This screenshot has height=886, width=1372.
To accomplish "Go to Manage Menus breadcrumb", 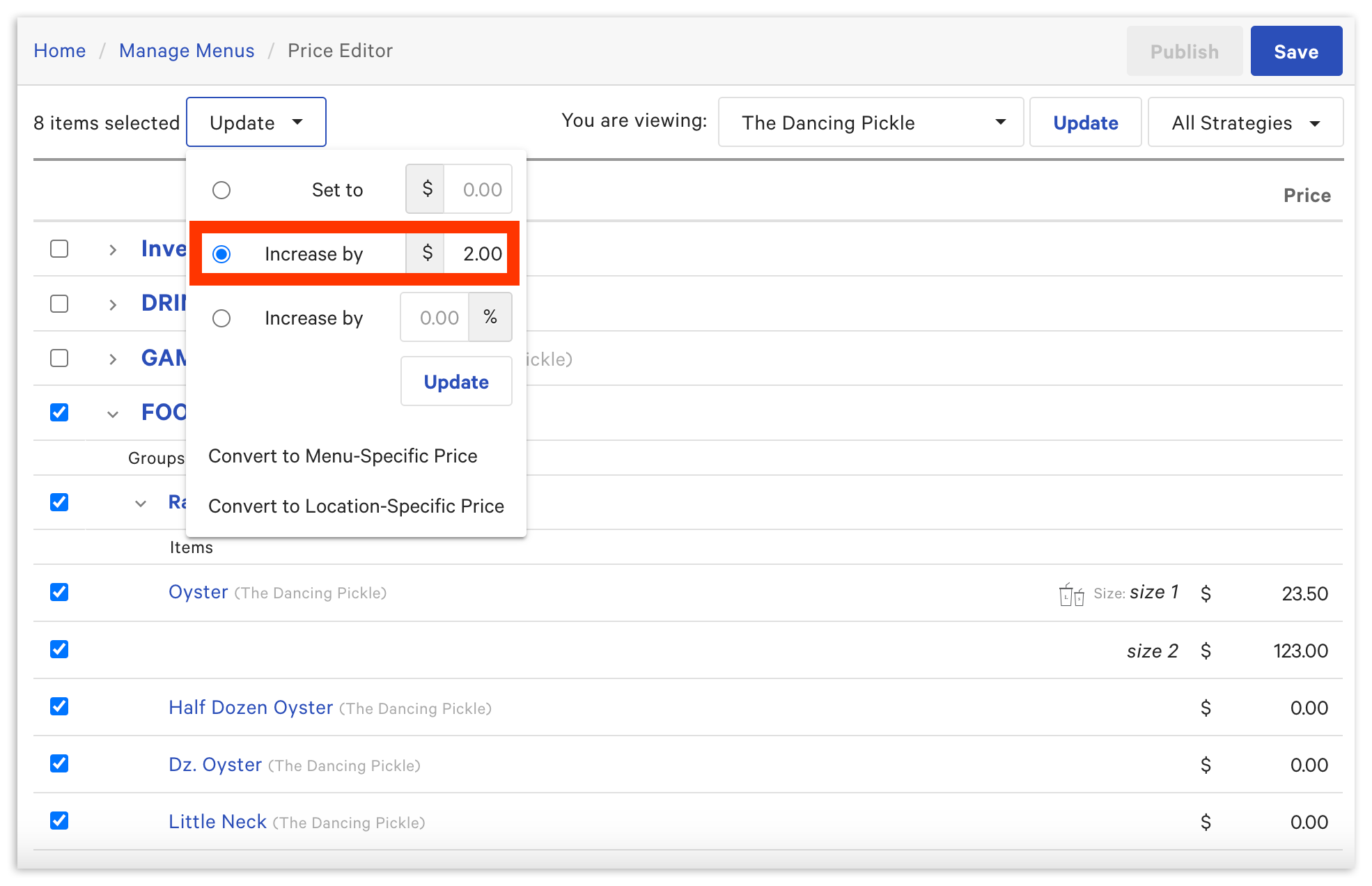I will 187,51.
